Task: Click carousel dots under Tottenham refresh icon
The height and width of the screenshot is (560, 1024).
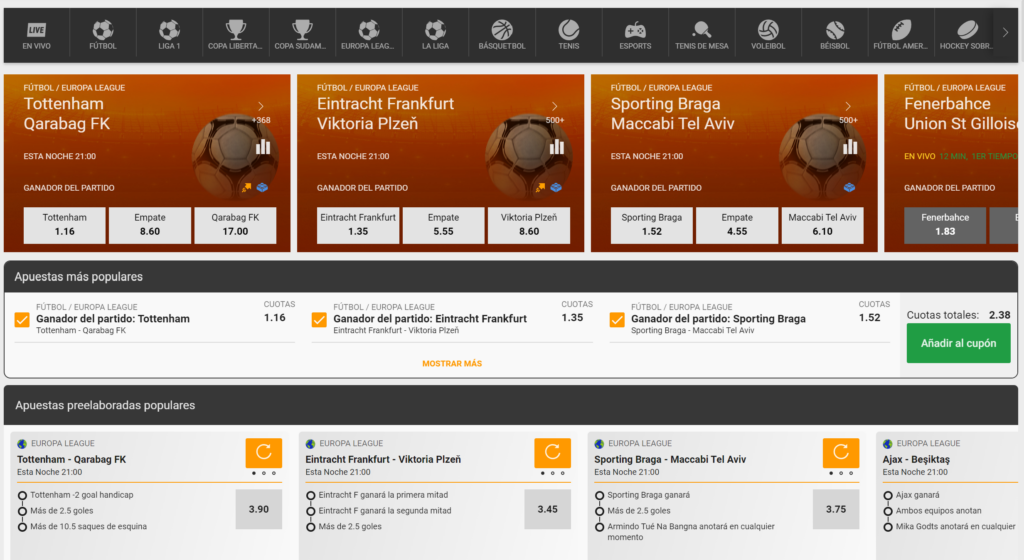Action: click(x=264, y=473)
